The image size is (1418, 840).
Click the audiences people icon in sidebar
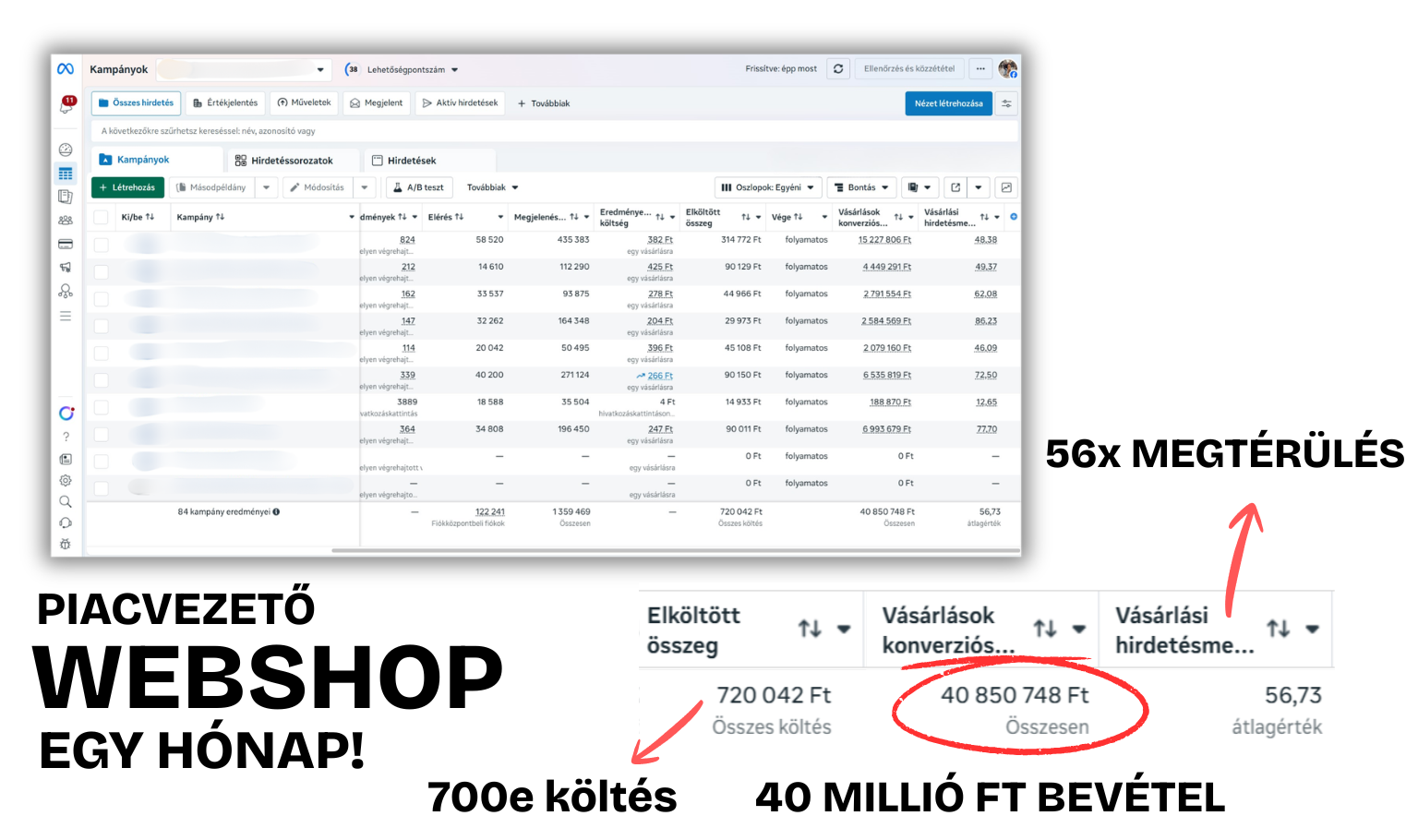click(66, 221)
